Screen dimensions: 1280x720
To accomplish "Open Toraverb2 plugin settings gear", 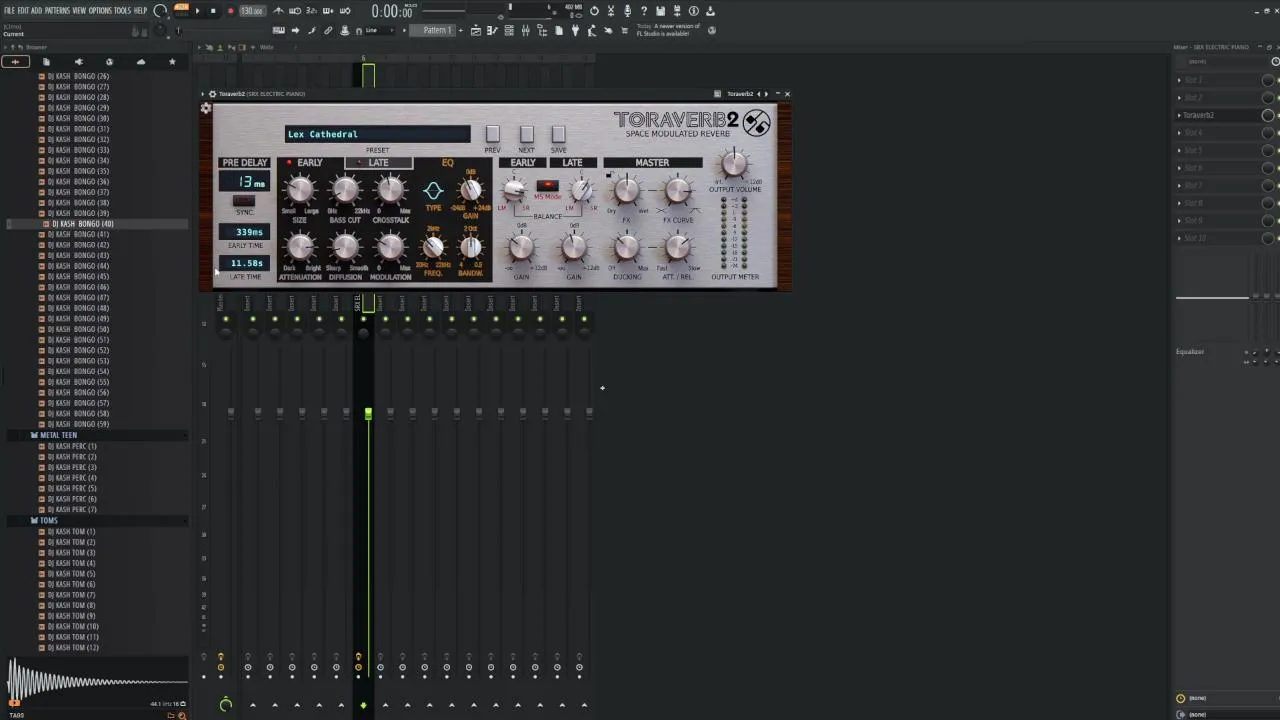I will coord(206,108).
